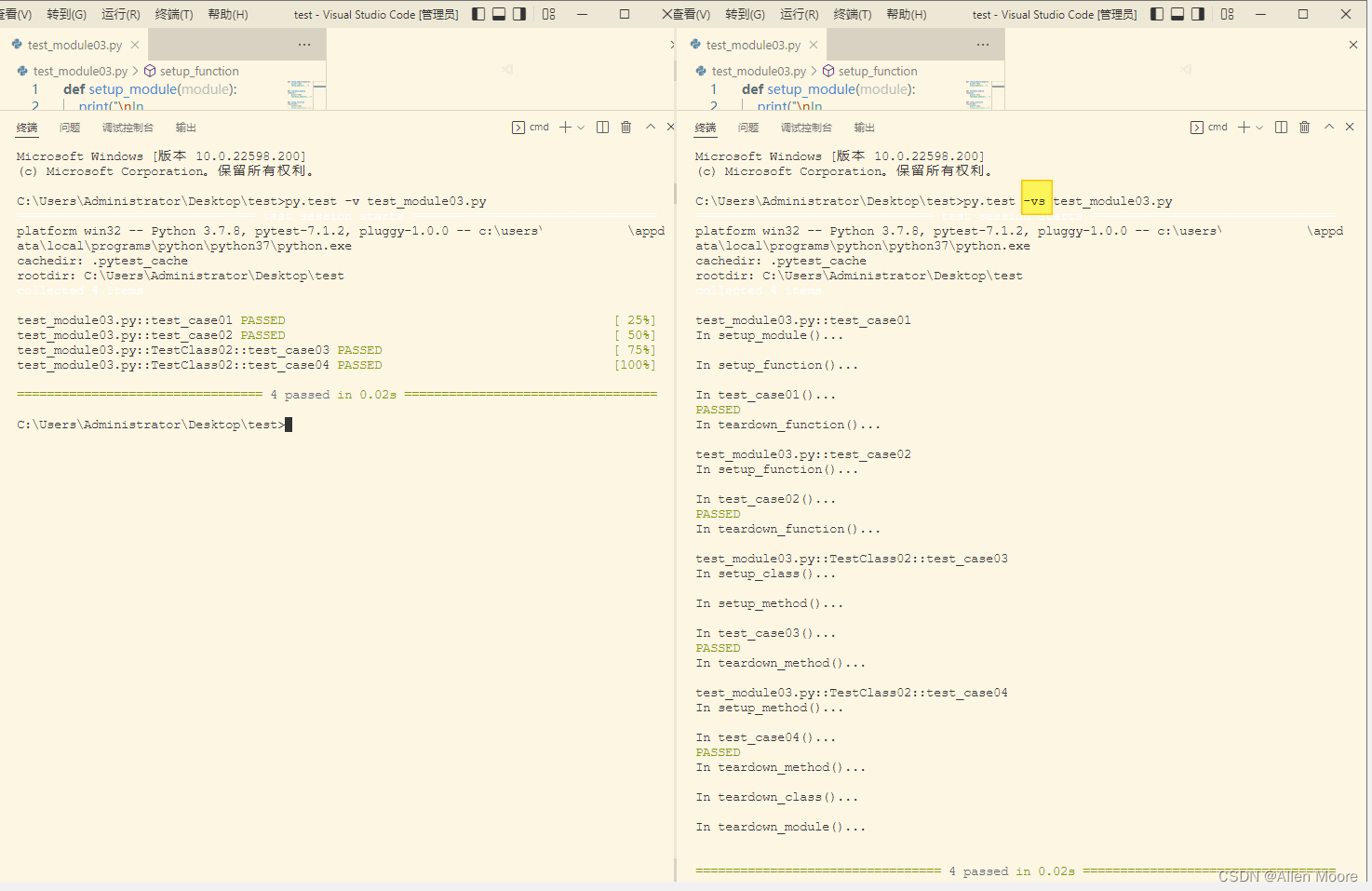Toggle secondary side bar in right VS Code window
1372x891 pixels.
coord(1198,14)
